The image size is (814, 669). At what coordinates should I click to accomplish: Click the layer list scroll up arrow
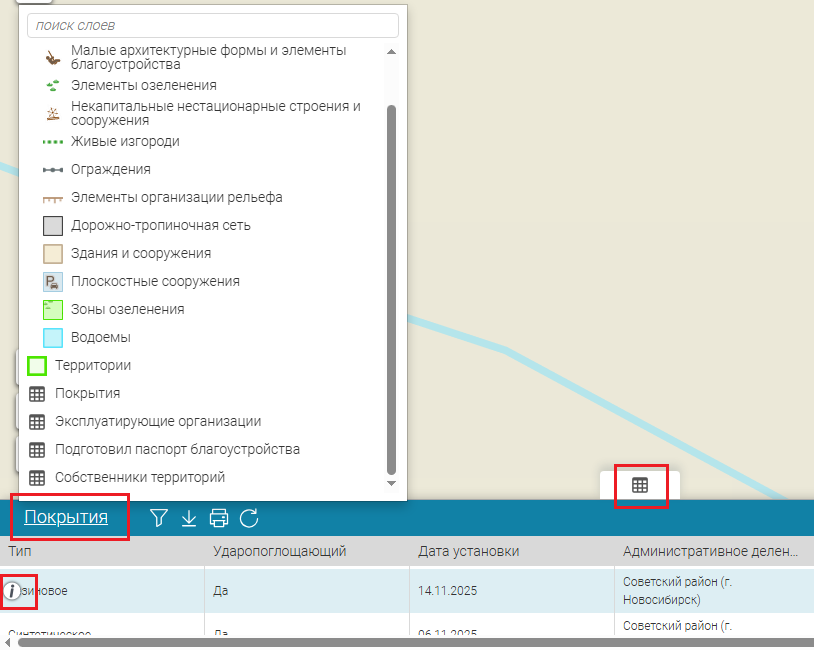(x=391, y=52)
